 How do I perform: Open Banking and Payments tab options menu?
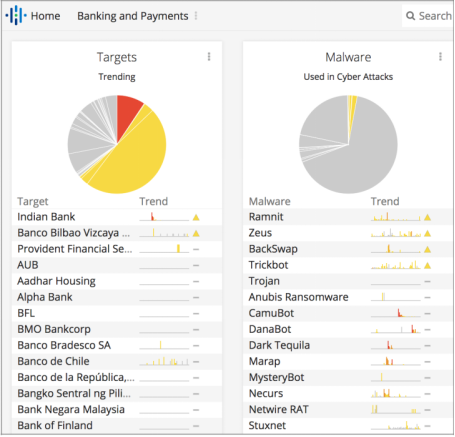coord(196,16)
